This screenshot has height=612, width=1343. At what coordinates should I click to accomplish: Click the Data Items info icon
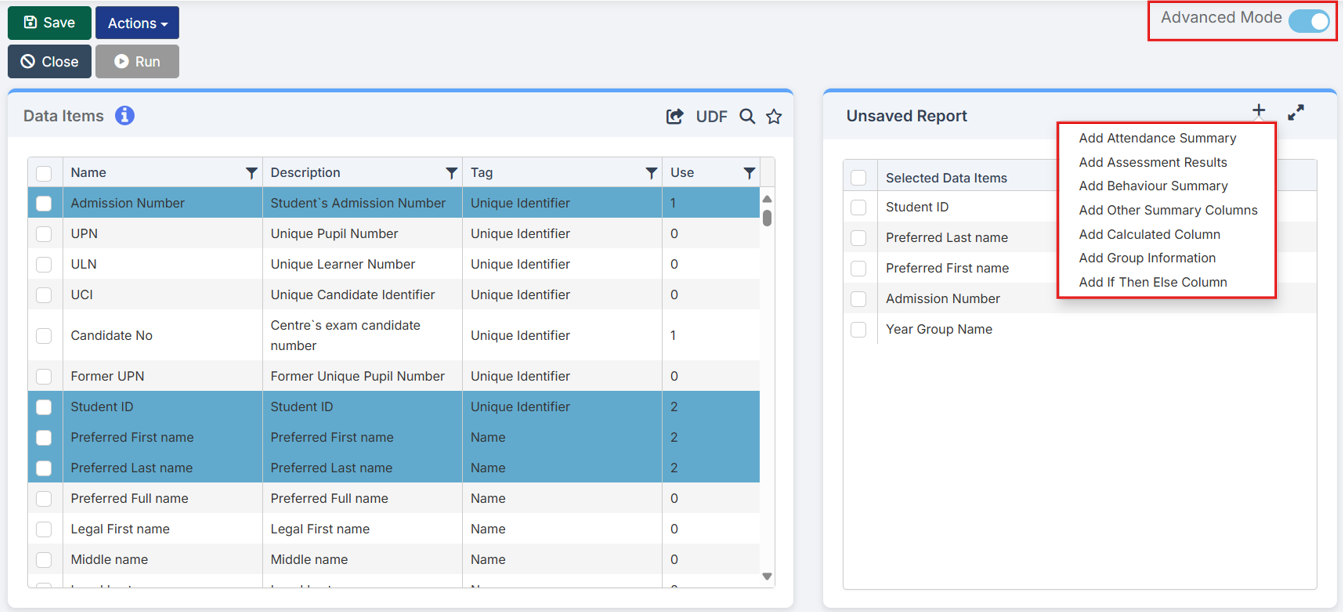[124, 116]
